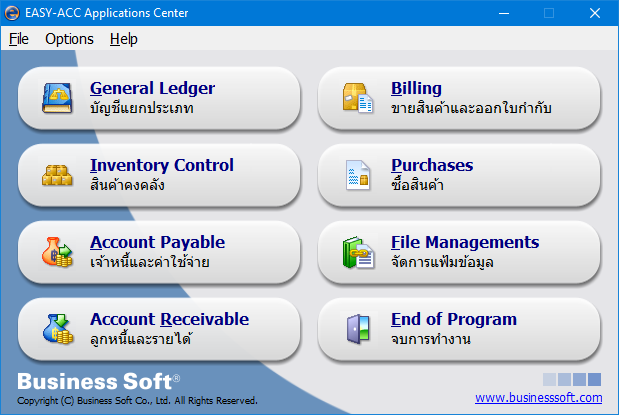The height and width of the screenshot is (415, 619).
Task: Click the Account Payable money bag icon
Action: tap(58, 251)
